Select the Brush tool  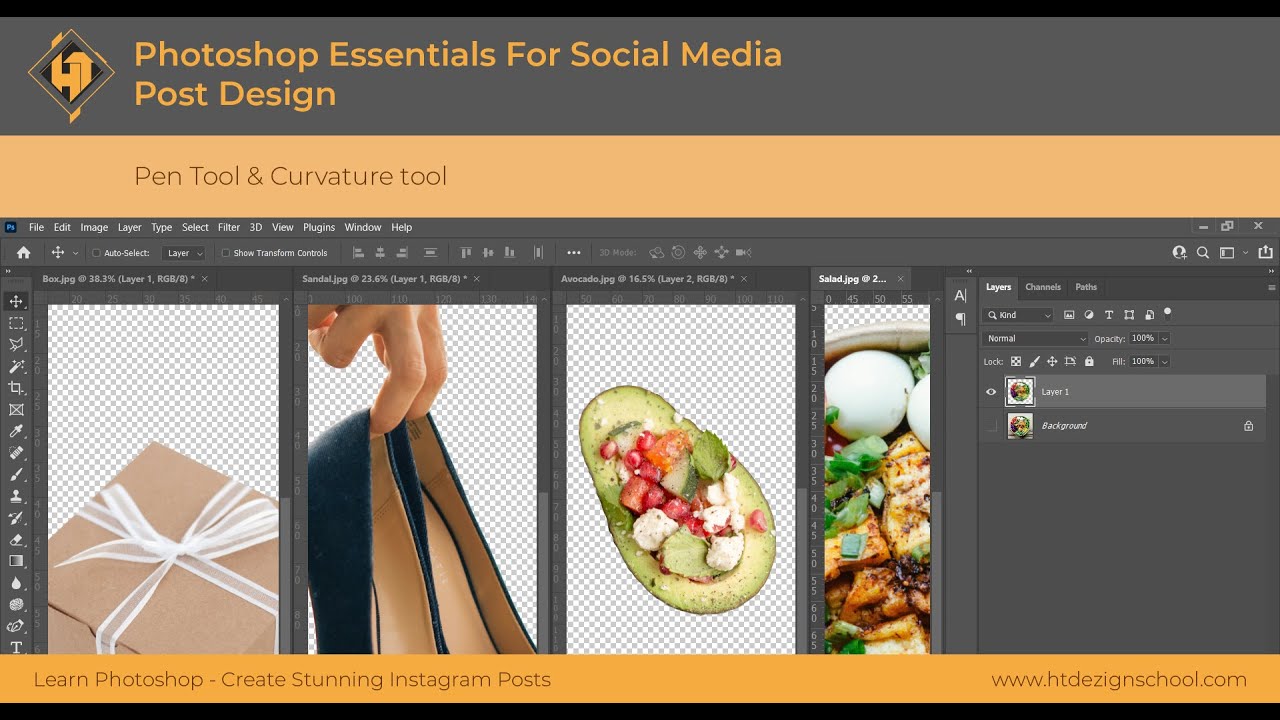[16, 474]
